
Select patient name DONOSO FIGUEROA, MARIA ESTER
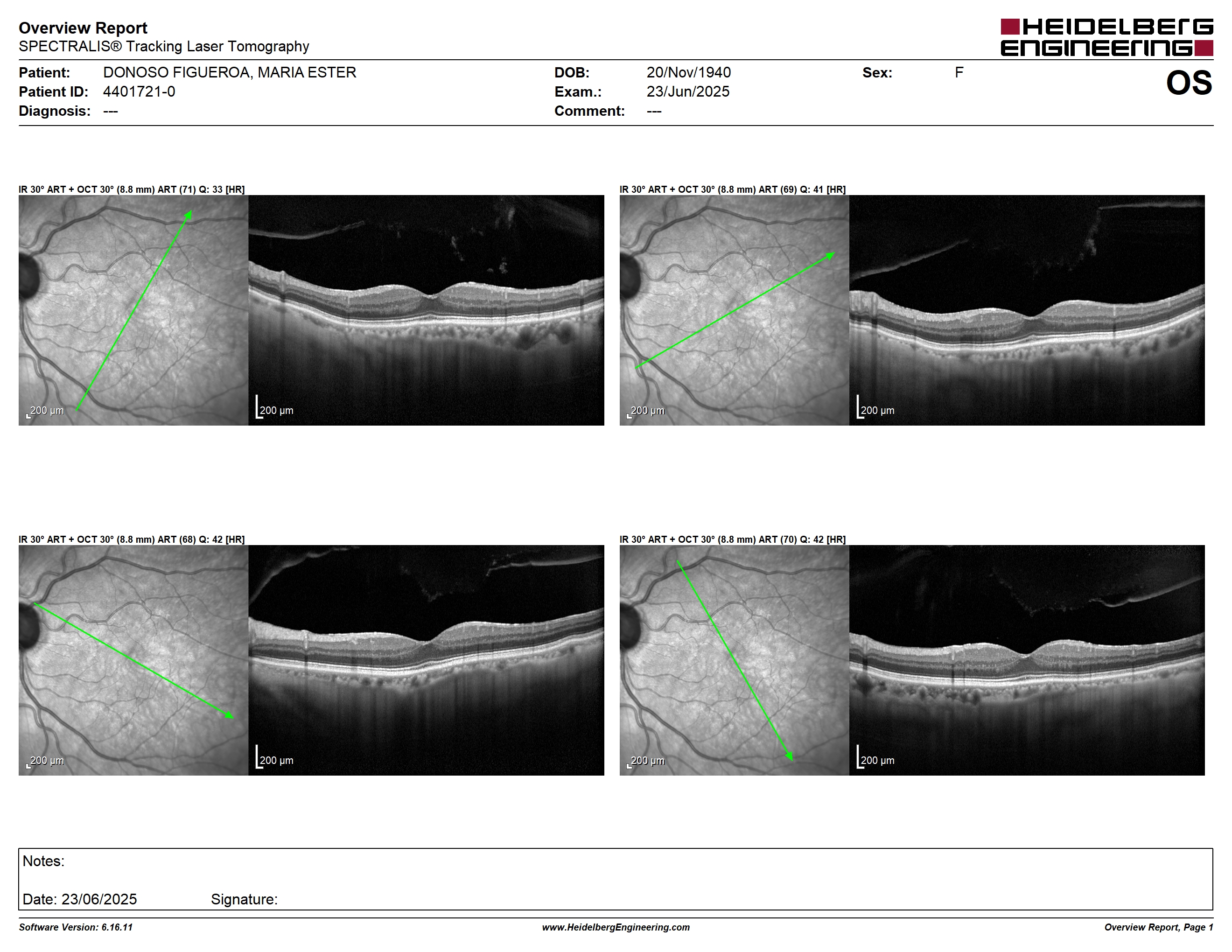tap(230, 72)
